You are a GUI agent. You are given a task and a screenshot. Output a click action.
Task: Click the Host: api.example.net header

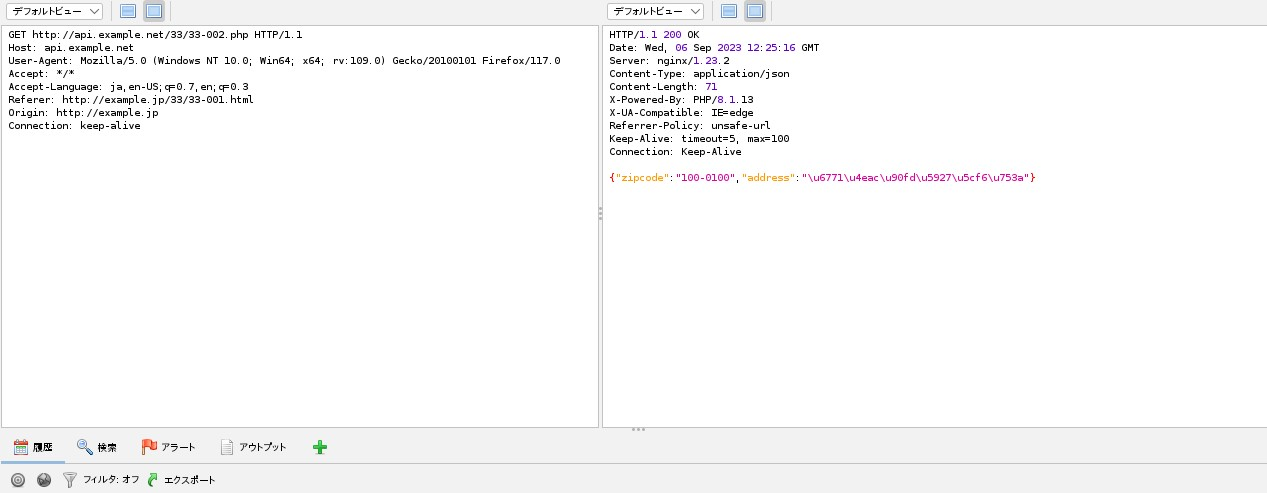71,48
